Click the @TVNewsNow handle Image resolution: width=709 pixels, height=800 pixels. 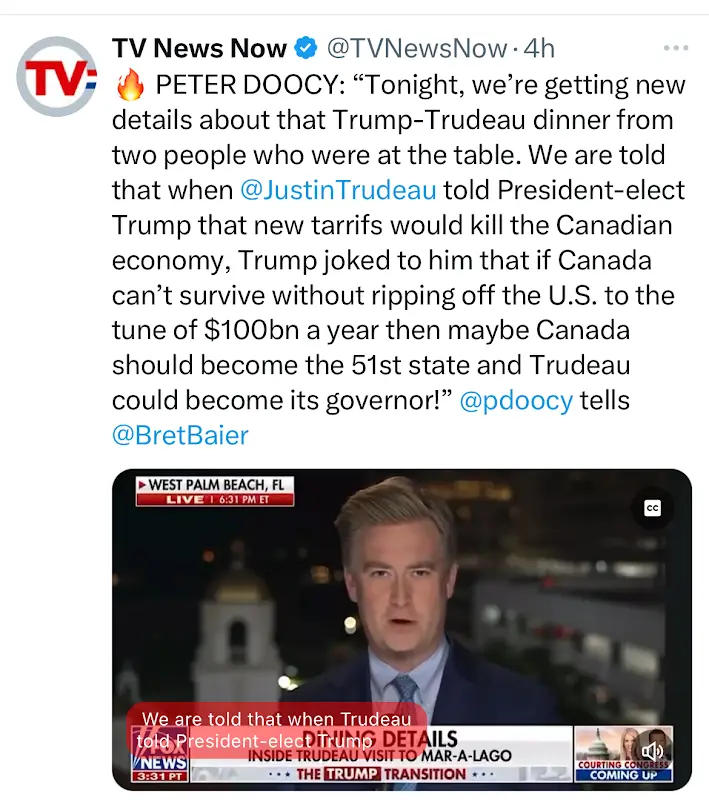tap(417, 48)
